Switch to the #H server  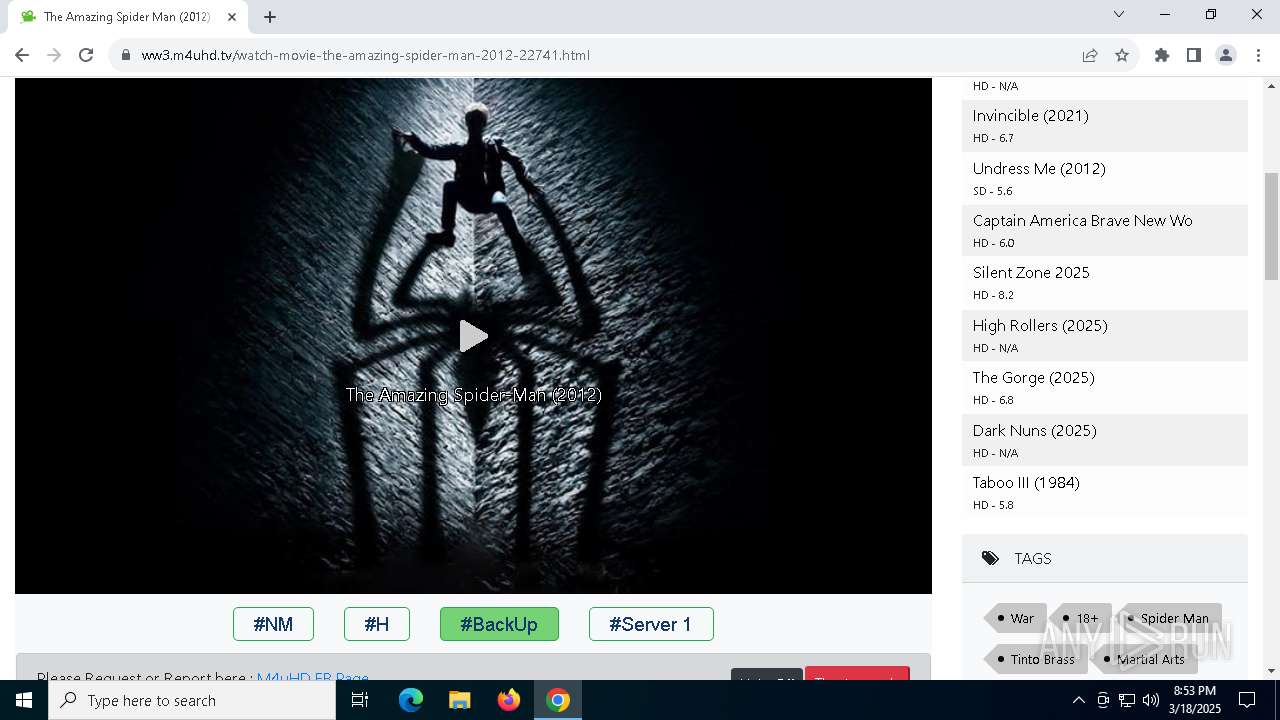coord(377,624)
